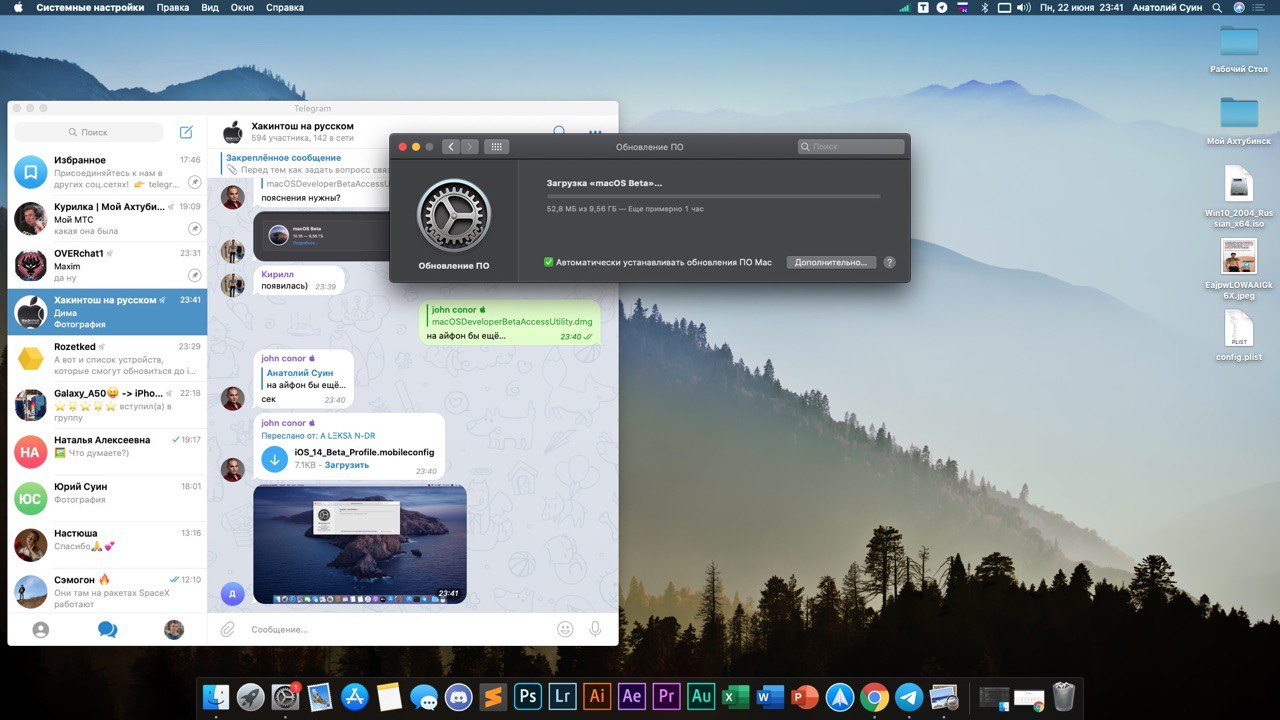This screenshot has height=720, width=1280.
Task: Click Telegram chat search field
Action: [88, 132]
